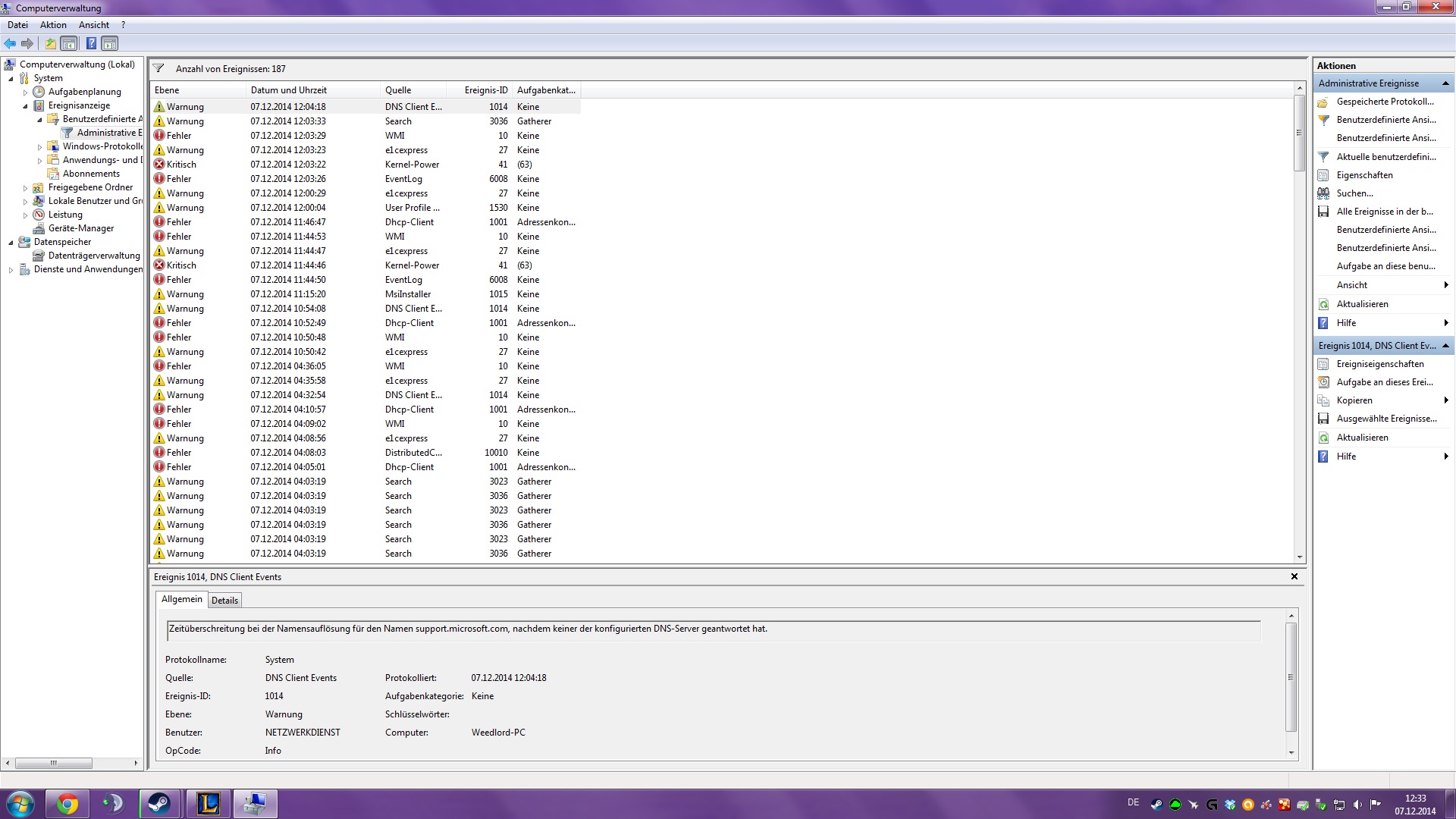Image resolution: width=1456 pixels, height=819 pixels.
Task: Open the Aktion menu
Action: pos(53,25)
